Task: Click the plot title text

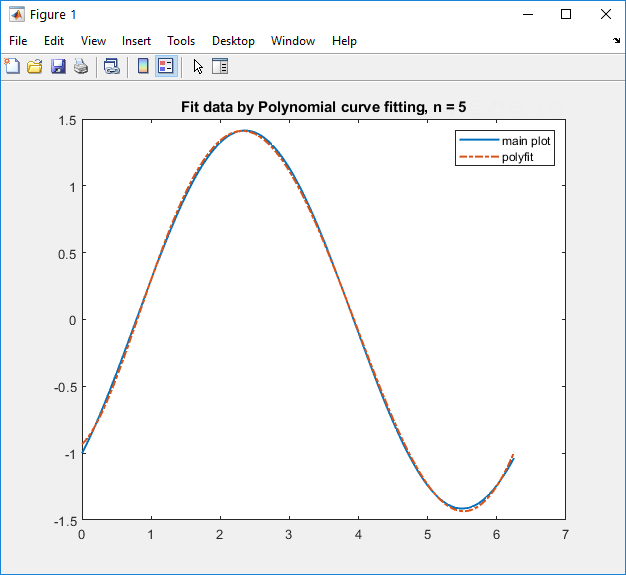Action: pos(323,107)
